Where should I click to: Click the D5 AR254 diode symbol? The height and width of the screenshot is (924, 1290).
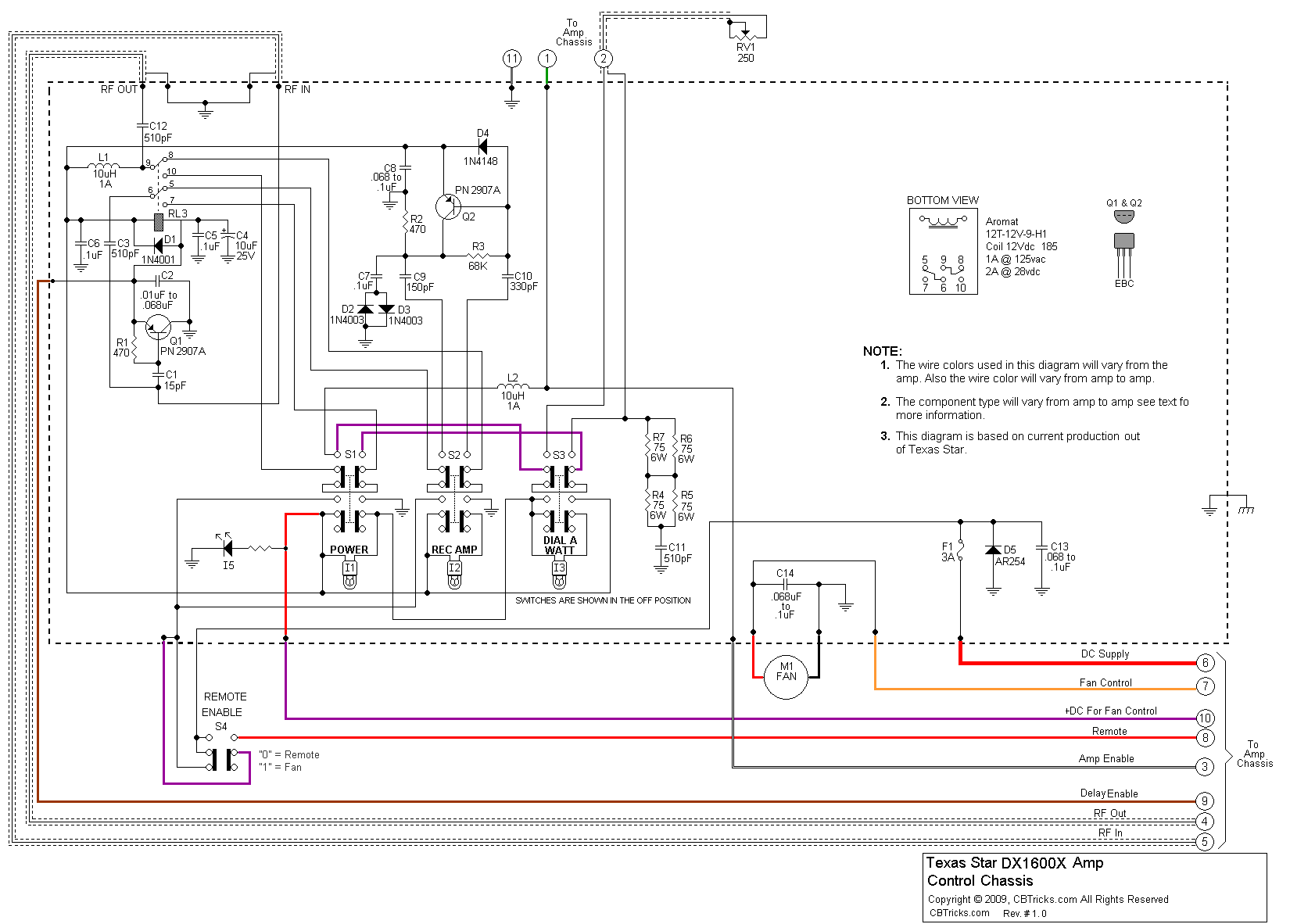[994, 550]
